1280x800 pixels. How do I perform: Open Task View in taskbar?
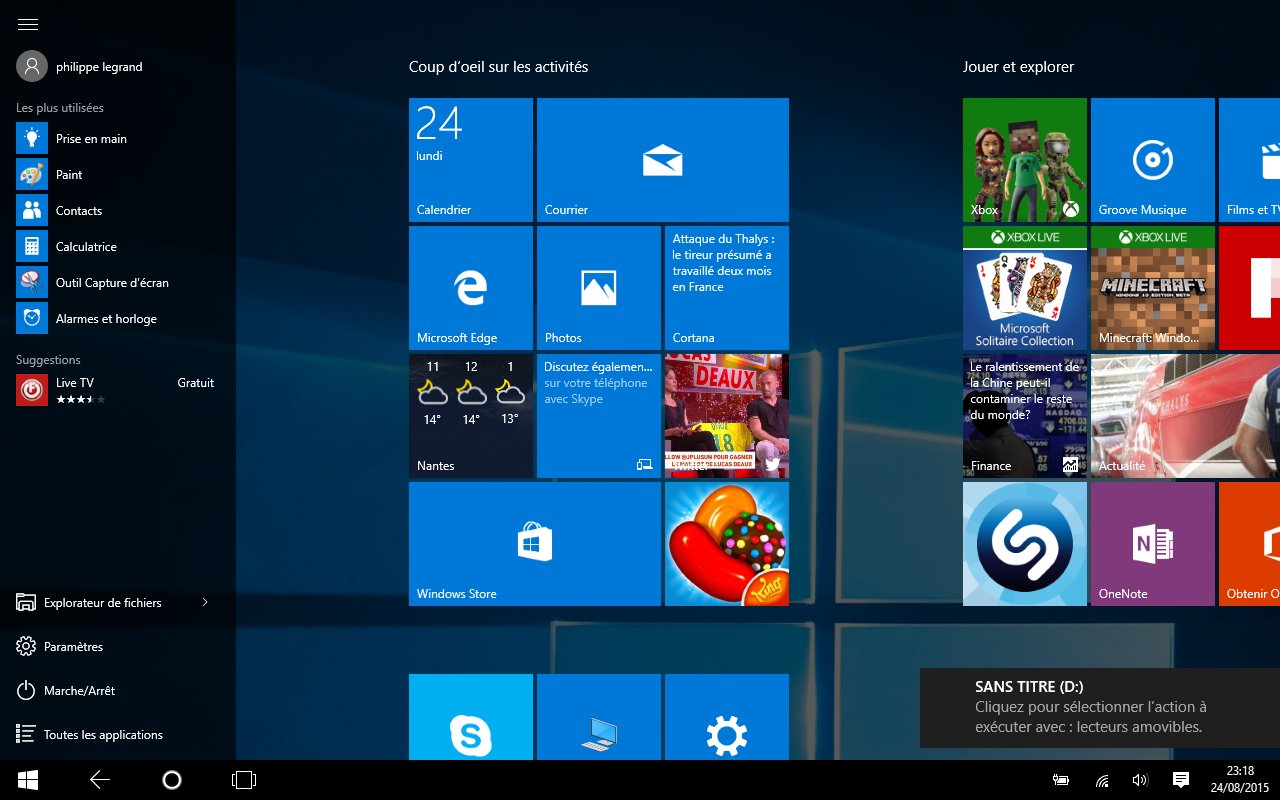point(244,780)
